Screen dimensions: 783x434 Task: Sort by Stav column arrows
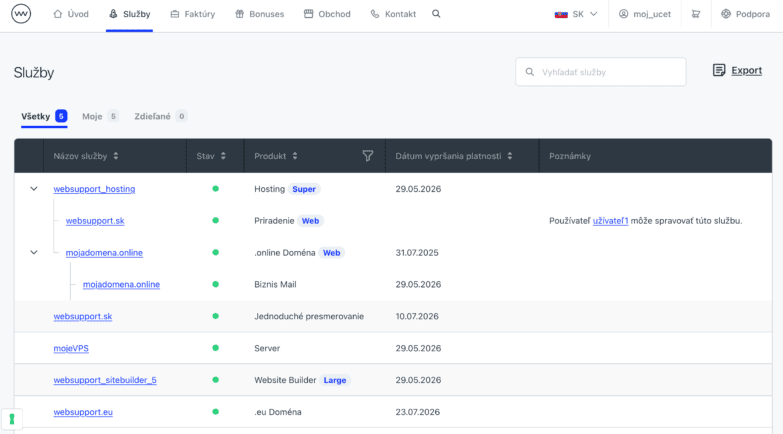click(223, 156)
